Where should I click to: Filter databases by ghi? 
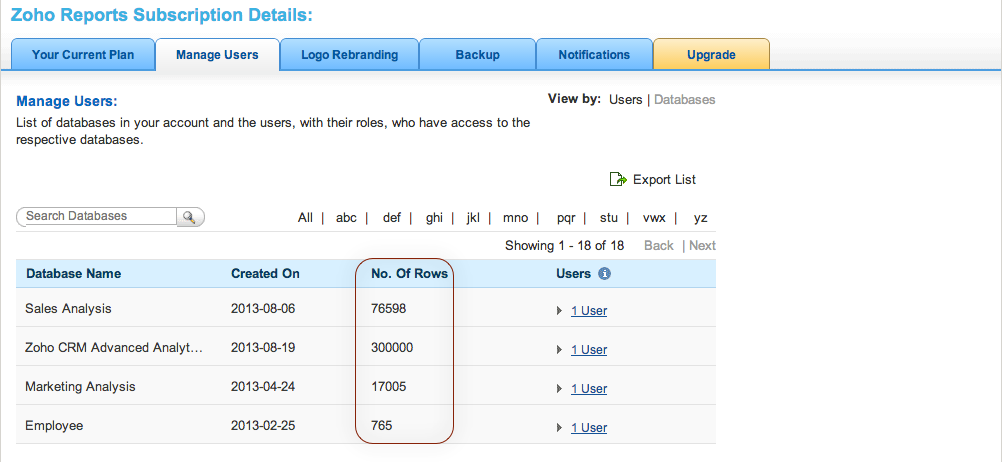pos(435,218)
